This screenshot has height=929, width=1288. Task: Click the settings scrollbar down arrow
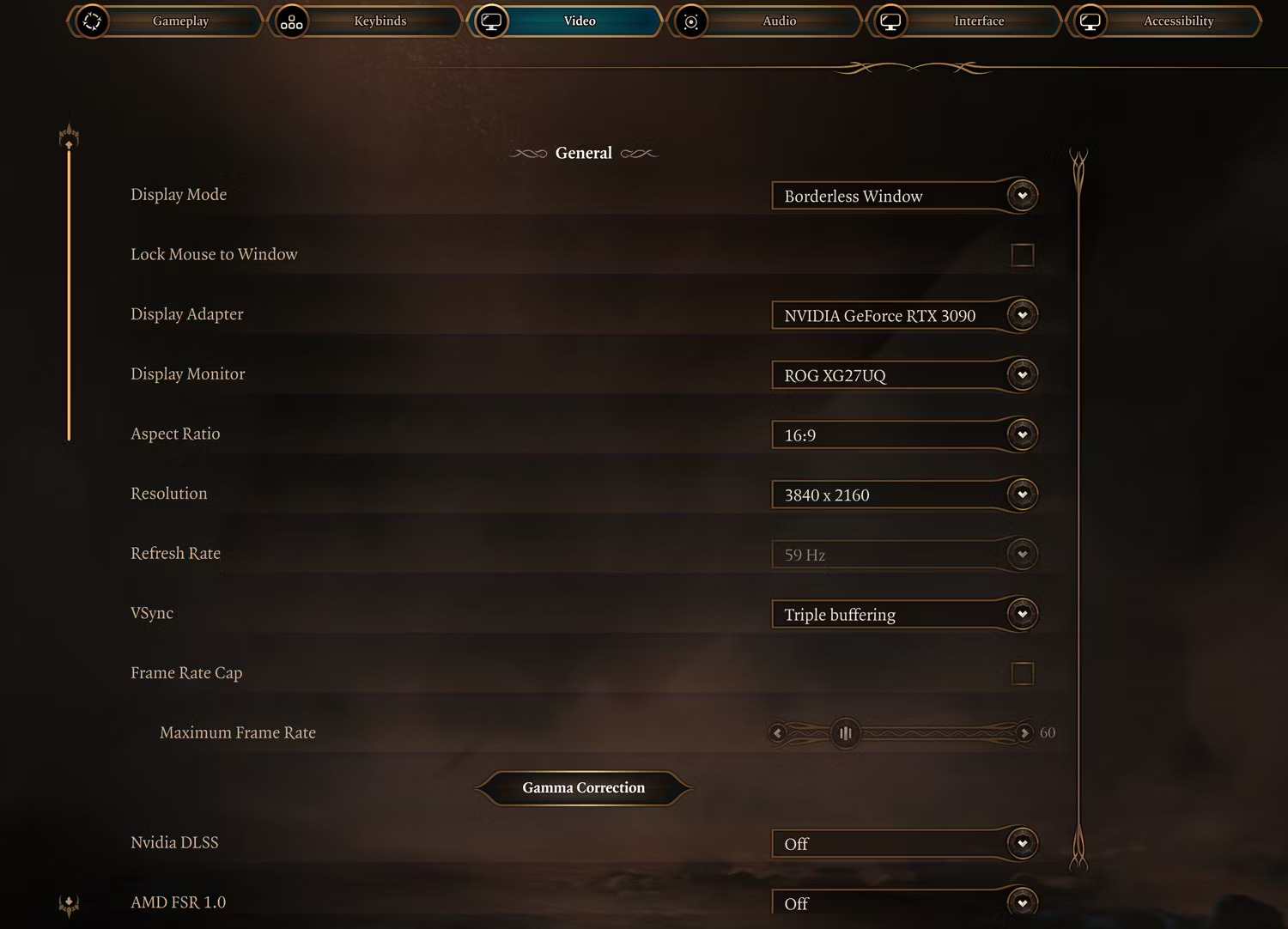(x=69, y=904)
